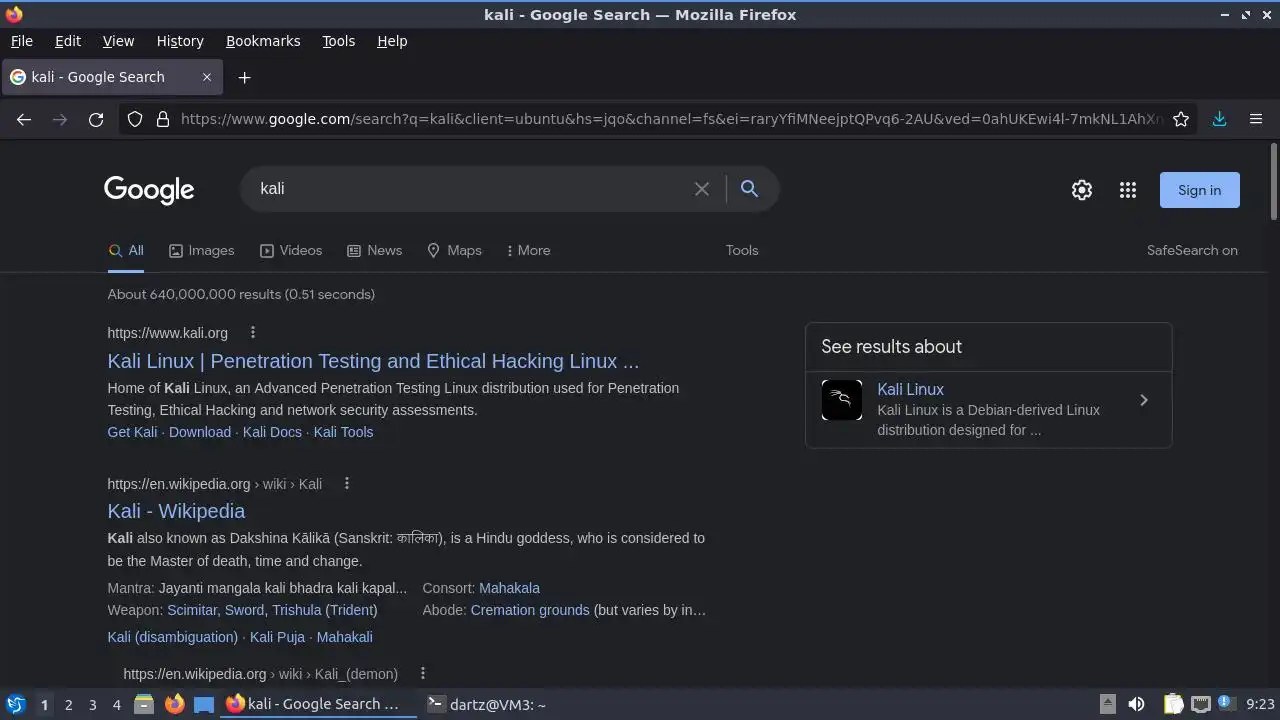1280x720 pixels.
Task: Show the desktop from taskbar icon
Action: point(204,704)
